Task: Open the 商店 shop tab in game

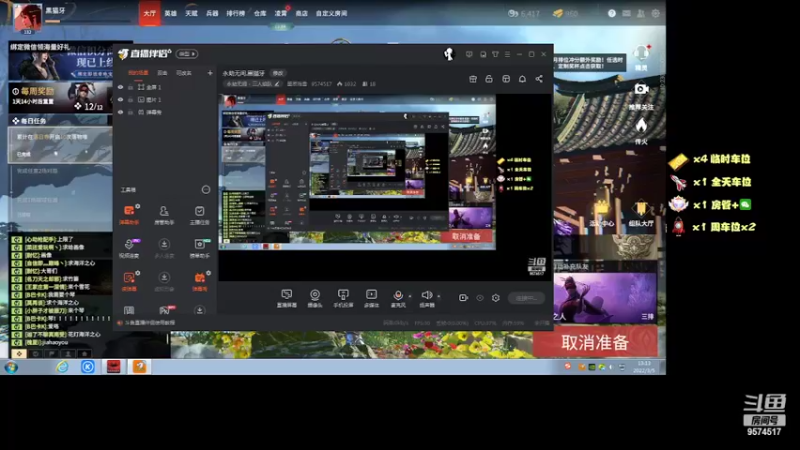Action: click(302, 13)
